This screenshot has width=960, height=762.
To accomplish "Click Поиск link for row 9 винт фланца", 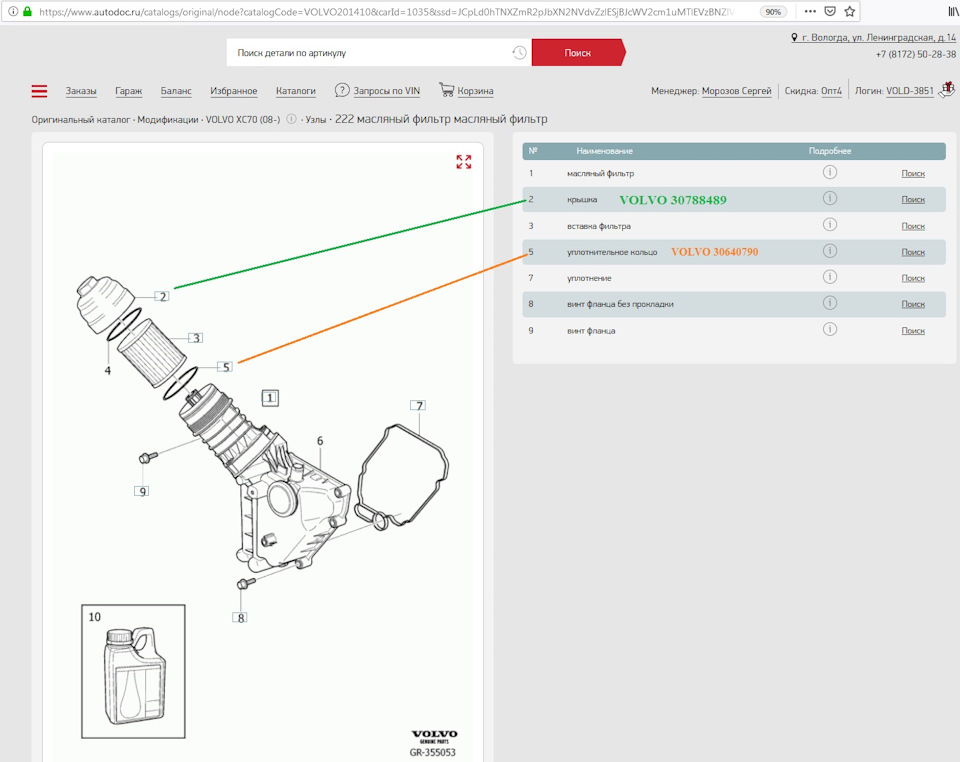I will pyautogui.click(x=913, y=331).
